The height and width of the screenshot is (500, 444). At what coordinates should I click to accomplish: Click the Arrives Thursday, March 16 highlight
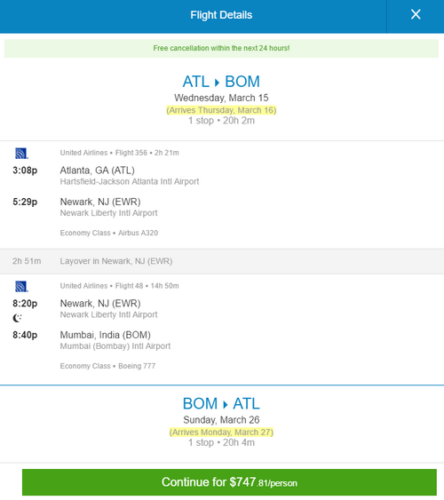coord(221,110)
